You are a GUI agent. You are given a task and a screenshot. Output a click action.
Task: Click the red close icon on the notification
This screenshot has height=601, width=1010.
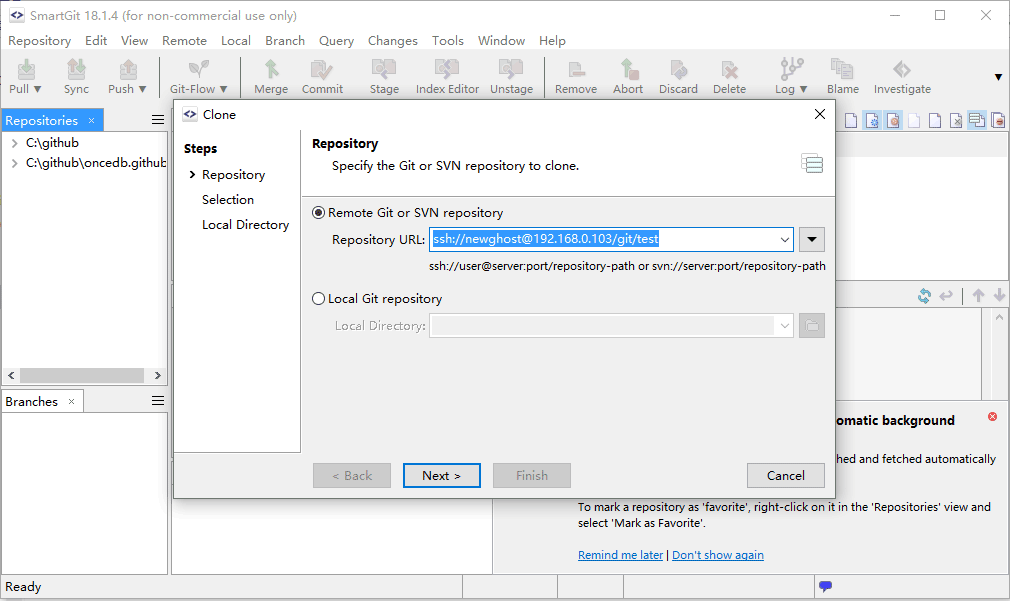tap(993, 417)
